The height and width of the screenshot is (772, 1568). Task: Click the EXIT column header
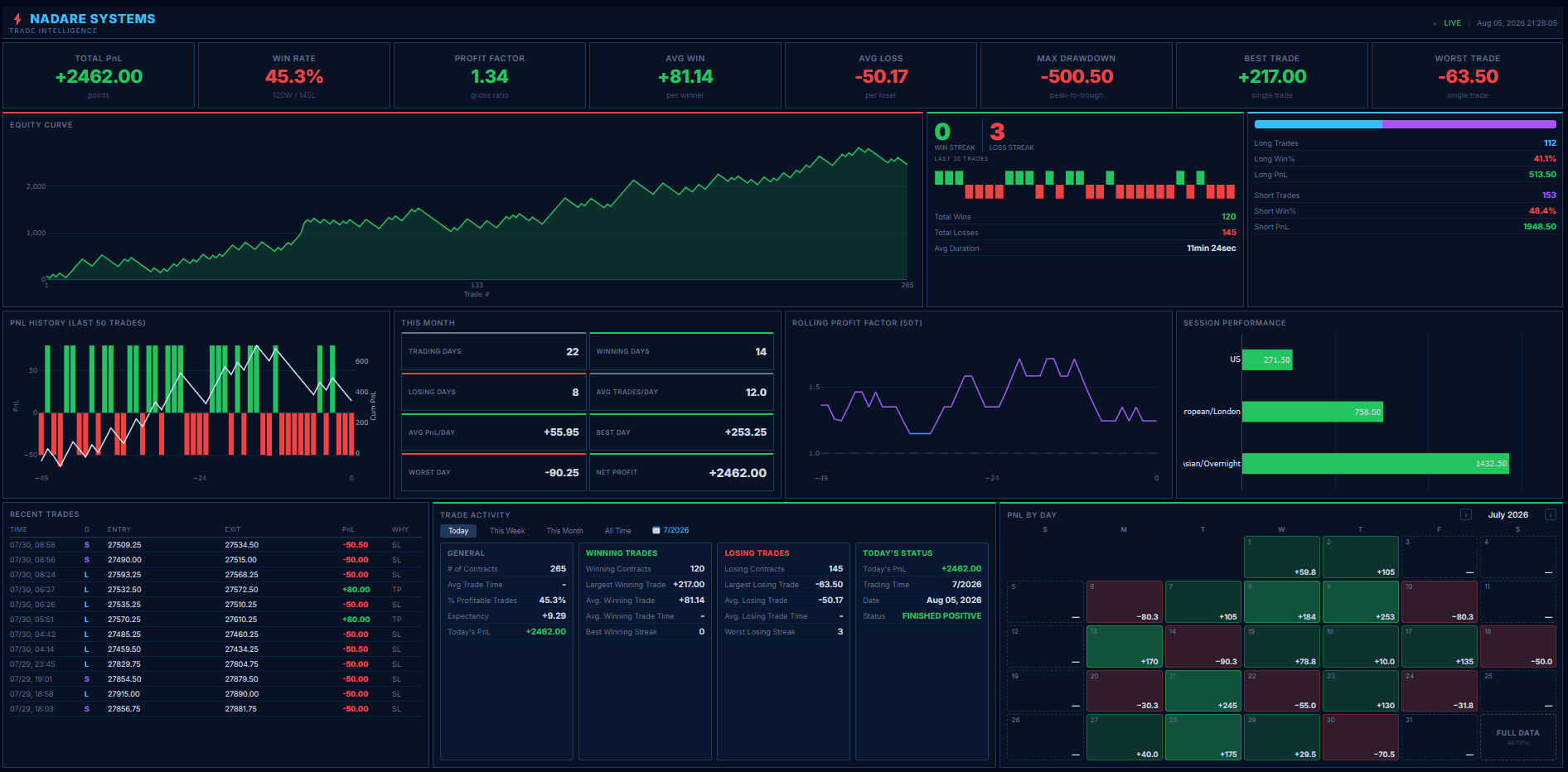(233, 529)
